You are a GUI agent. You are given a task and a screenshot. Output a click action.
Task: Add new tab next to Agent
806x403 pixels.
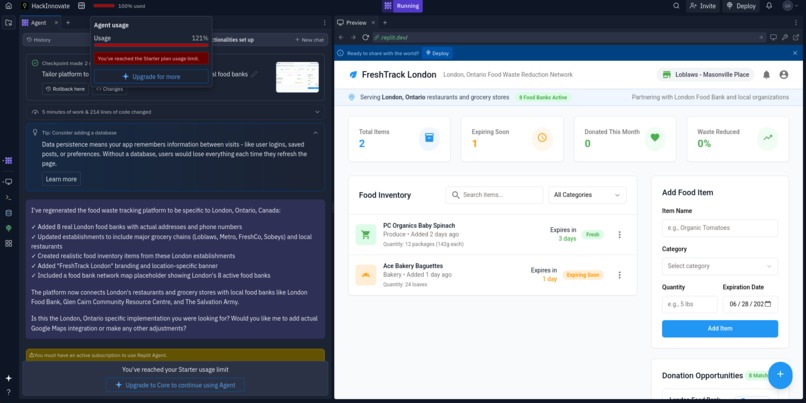coord(68,23)
